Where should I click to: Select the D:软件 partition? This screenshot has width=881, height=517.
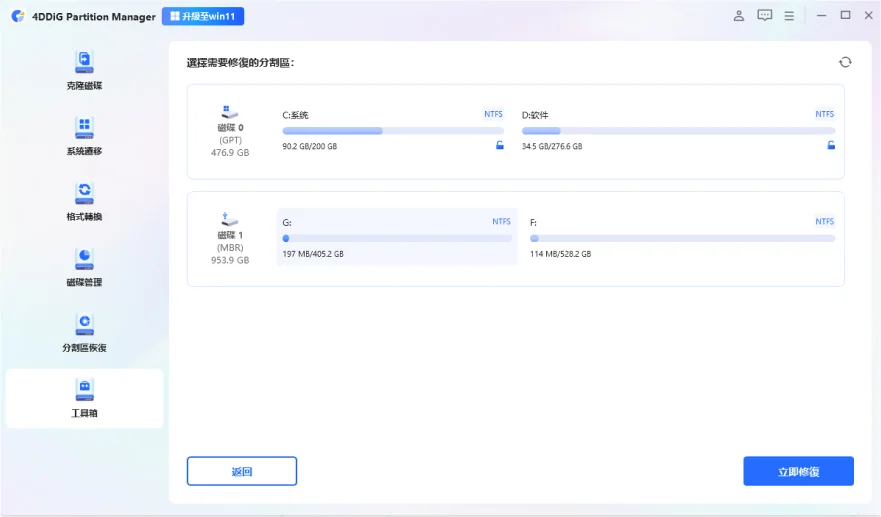[678, 130]
